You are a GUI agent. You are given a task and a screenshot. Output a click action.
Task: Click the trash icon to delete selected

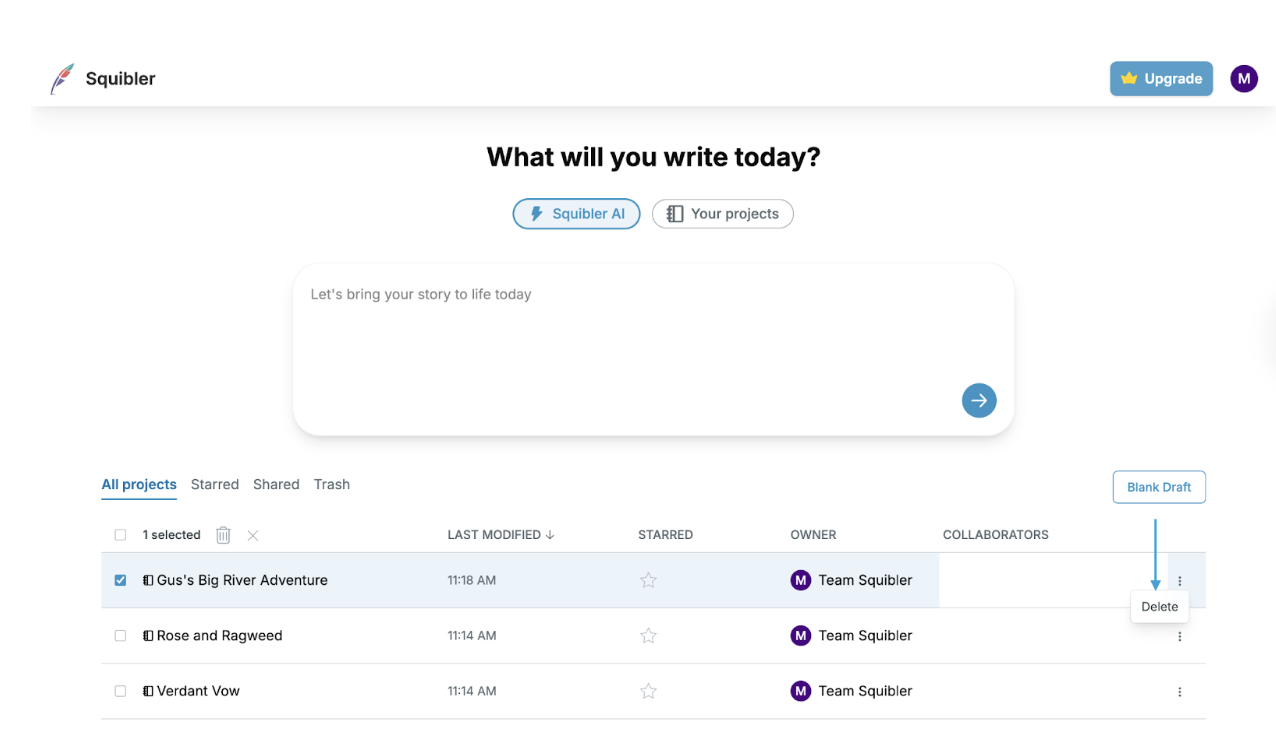pos(223,535)
